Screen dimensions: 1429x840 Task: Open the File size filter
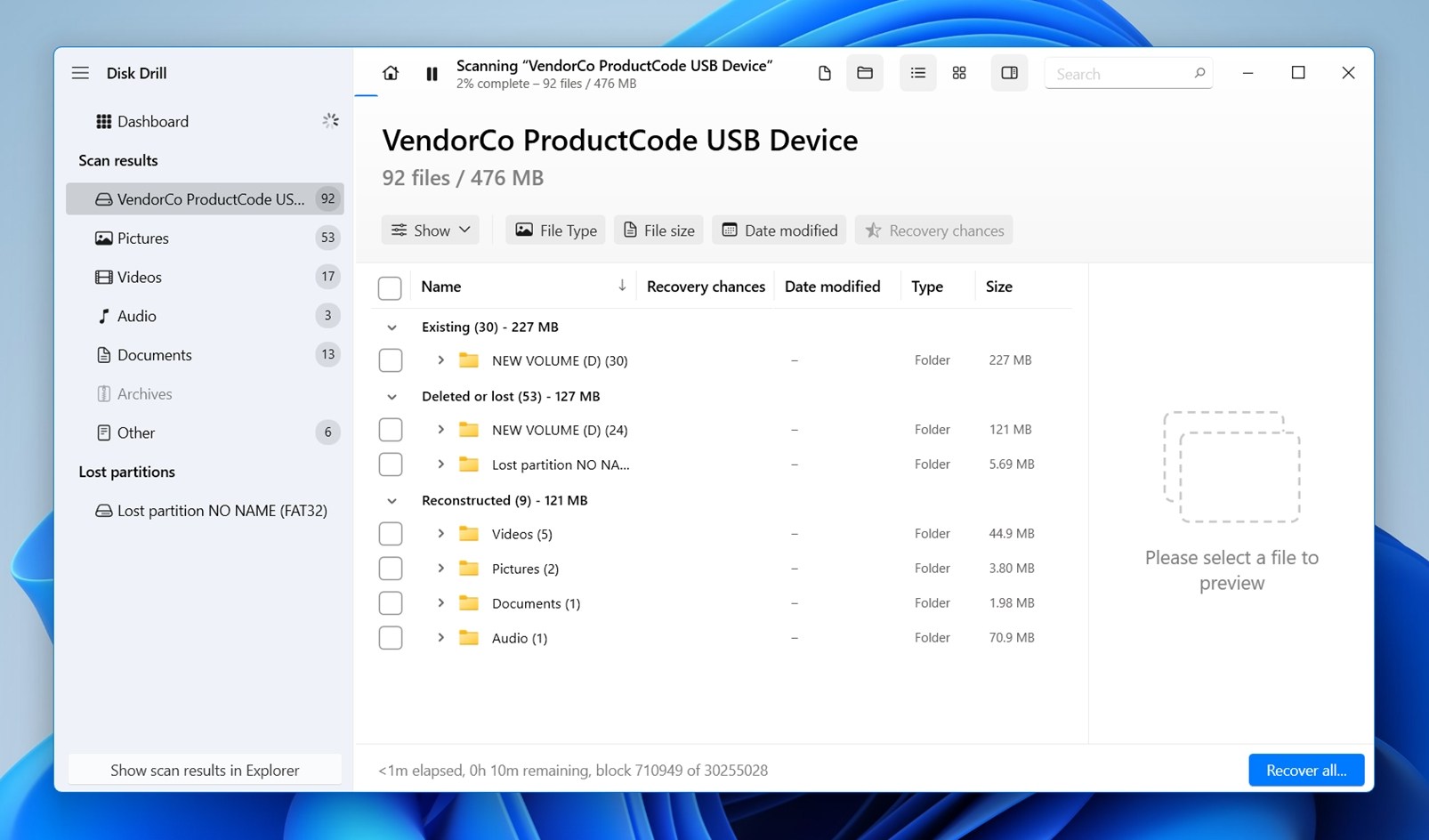coord(658,230)
